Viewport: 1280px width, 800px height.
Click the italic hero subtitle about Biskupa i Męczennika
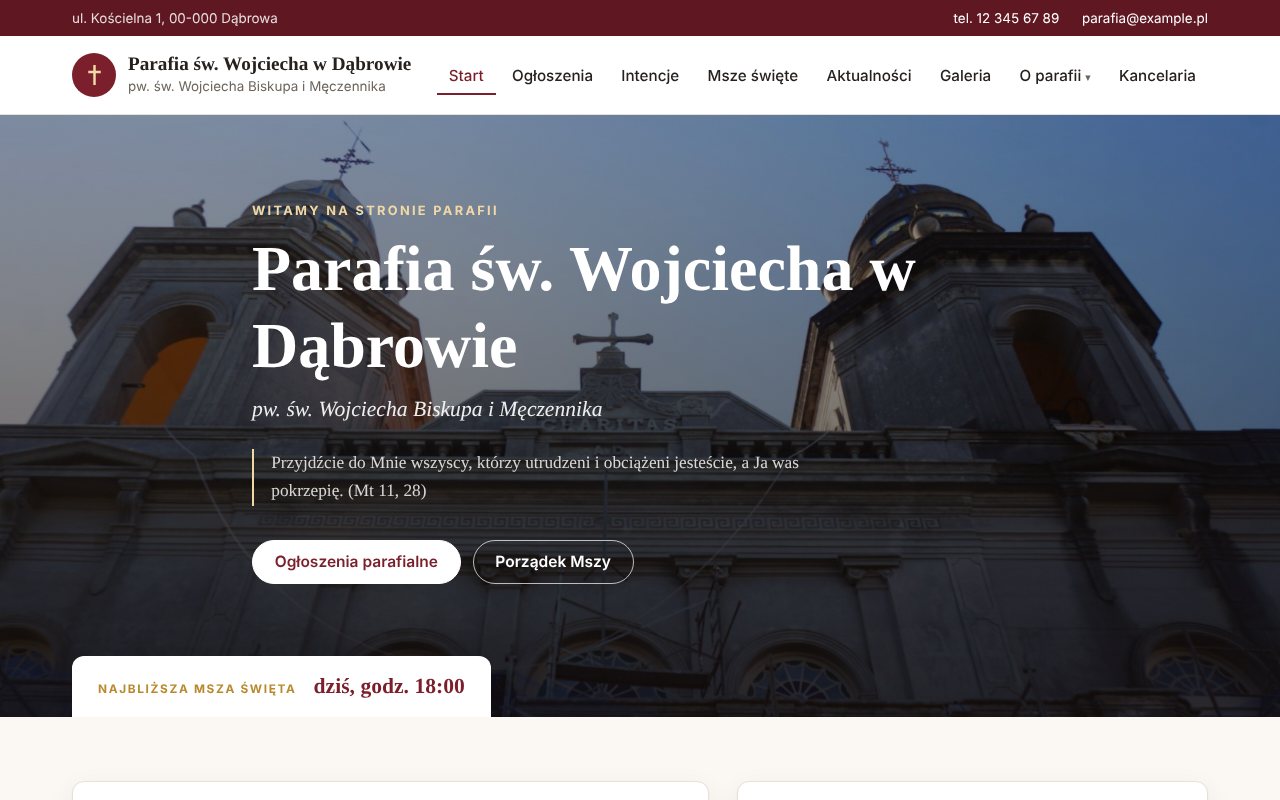click(427, 409)
